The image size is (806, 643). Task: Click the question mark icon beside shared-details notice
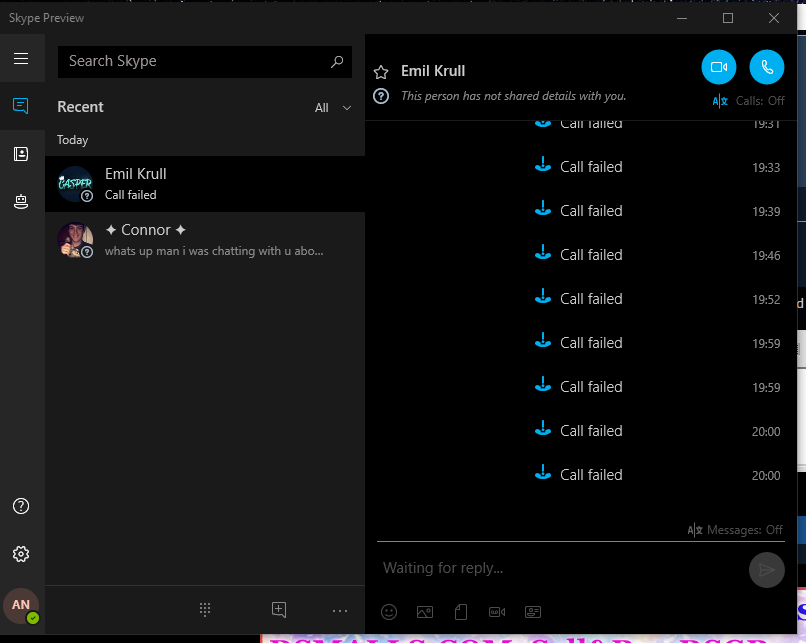pyautogui.click(x=381, y=96)
